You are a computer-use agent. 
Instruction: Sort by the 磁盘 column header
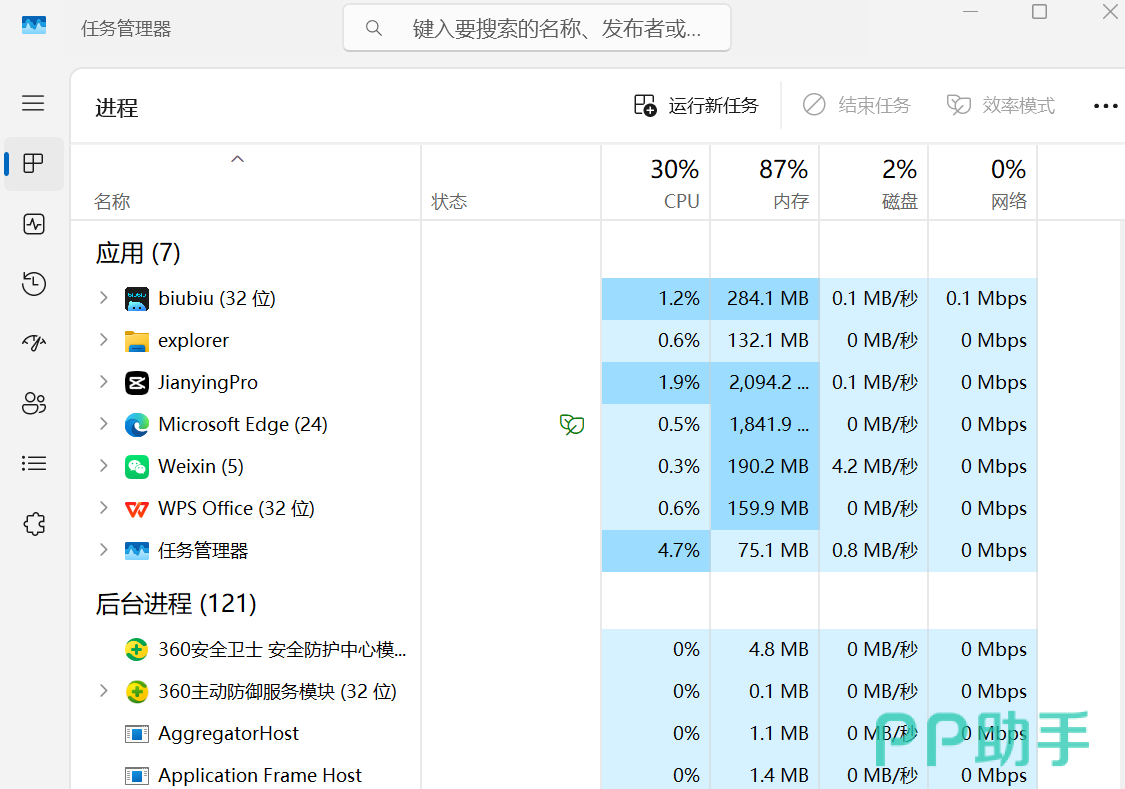(x=874, y=183)
